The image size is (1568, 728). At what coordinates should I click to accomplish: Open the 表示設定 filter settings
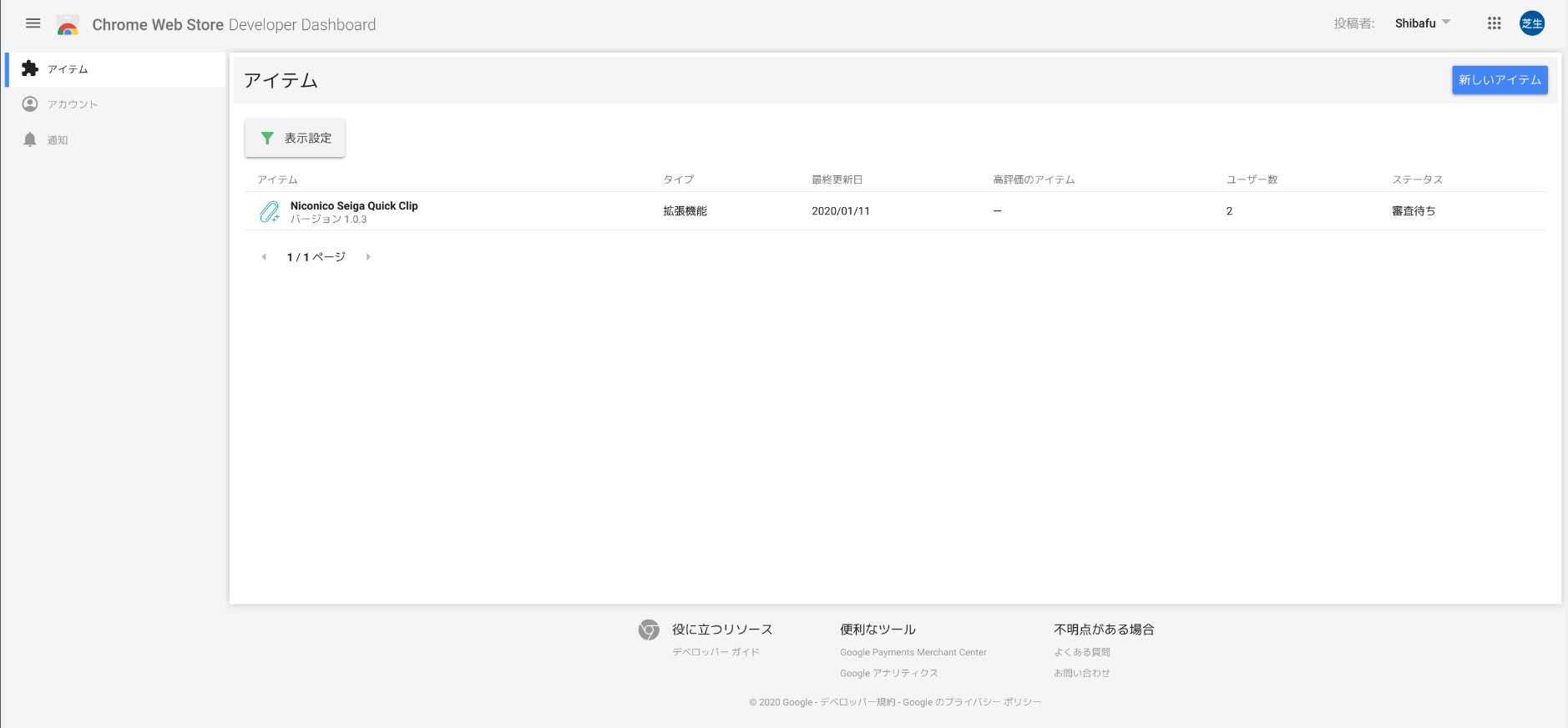295,138
